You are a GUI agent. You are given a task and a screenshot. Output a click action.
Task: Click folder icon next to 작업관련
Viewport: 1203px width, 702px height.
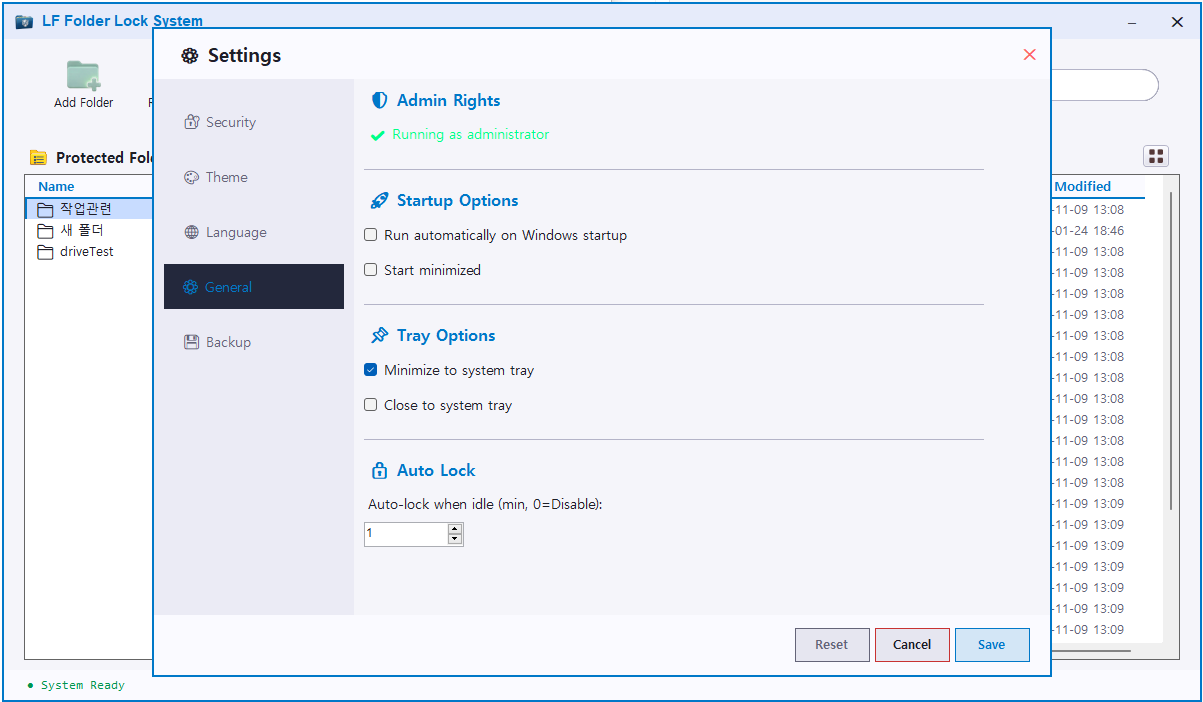coord(45,209)
